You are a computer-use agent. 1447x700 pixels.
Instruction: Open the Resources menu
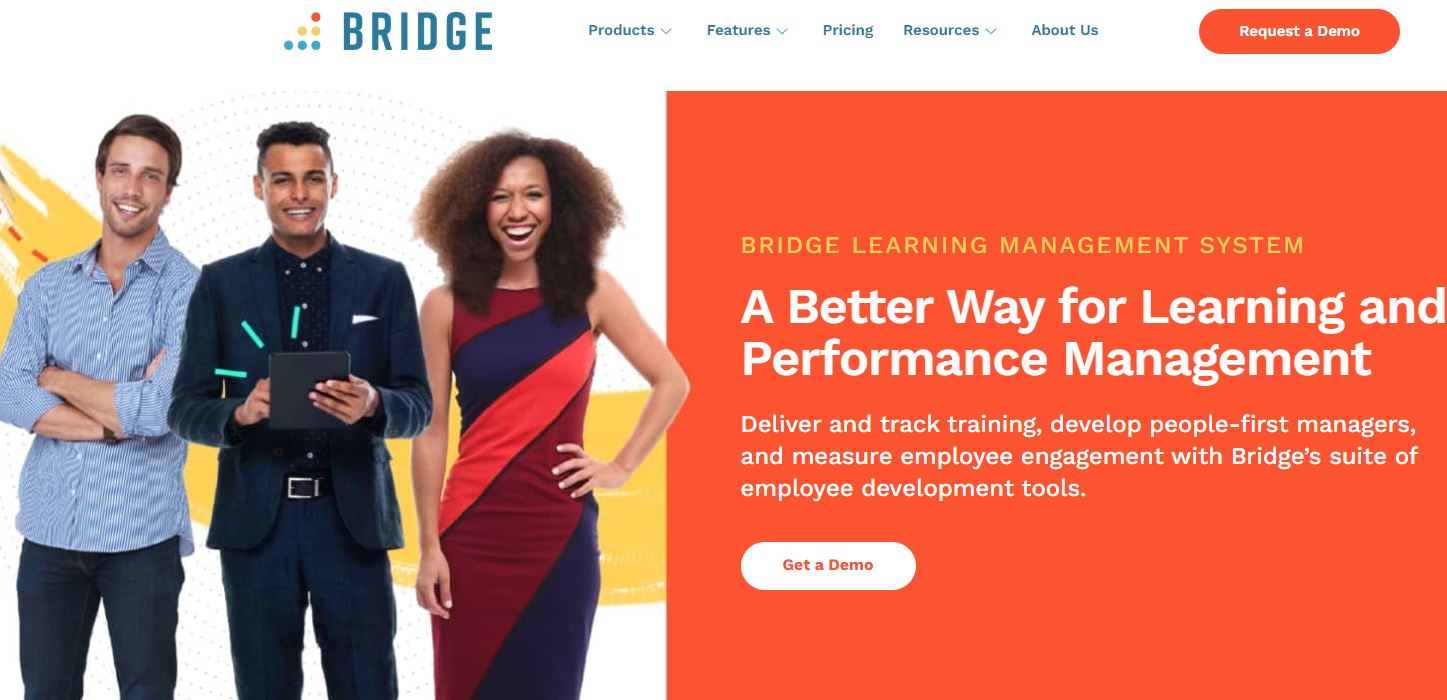pos(950,30)
